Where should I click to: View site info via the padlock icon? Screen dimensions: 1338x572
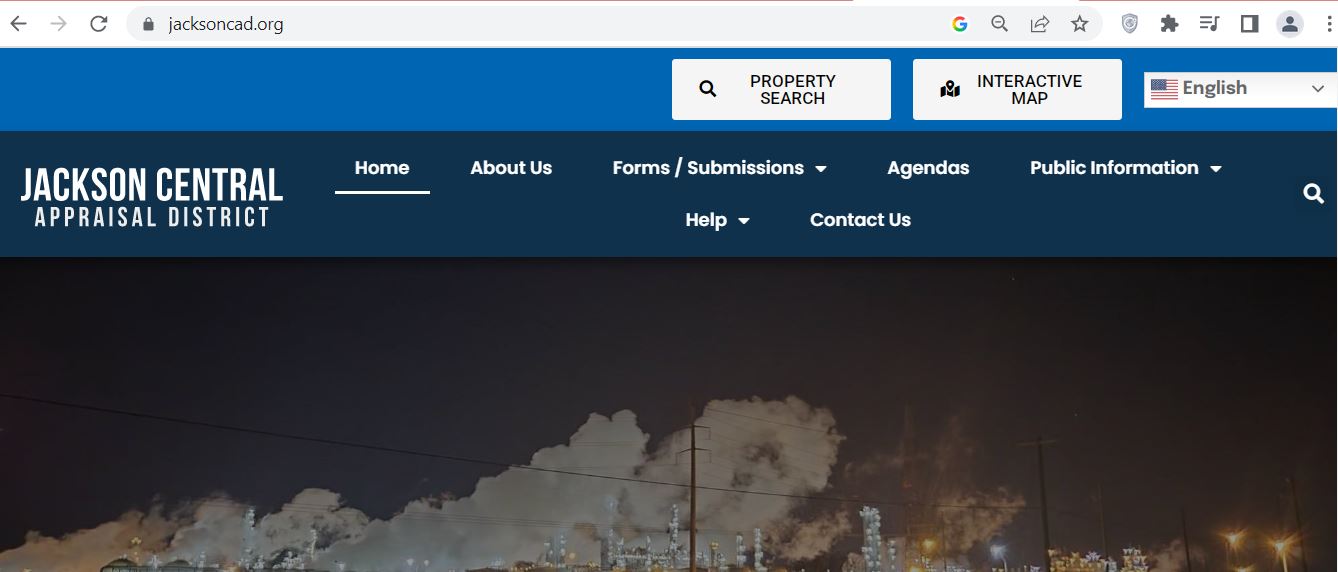(149, 24)
